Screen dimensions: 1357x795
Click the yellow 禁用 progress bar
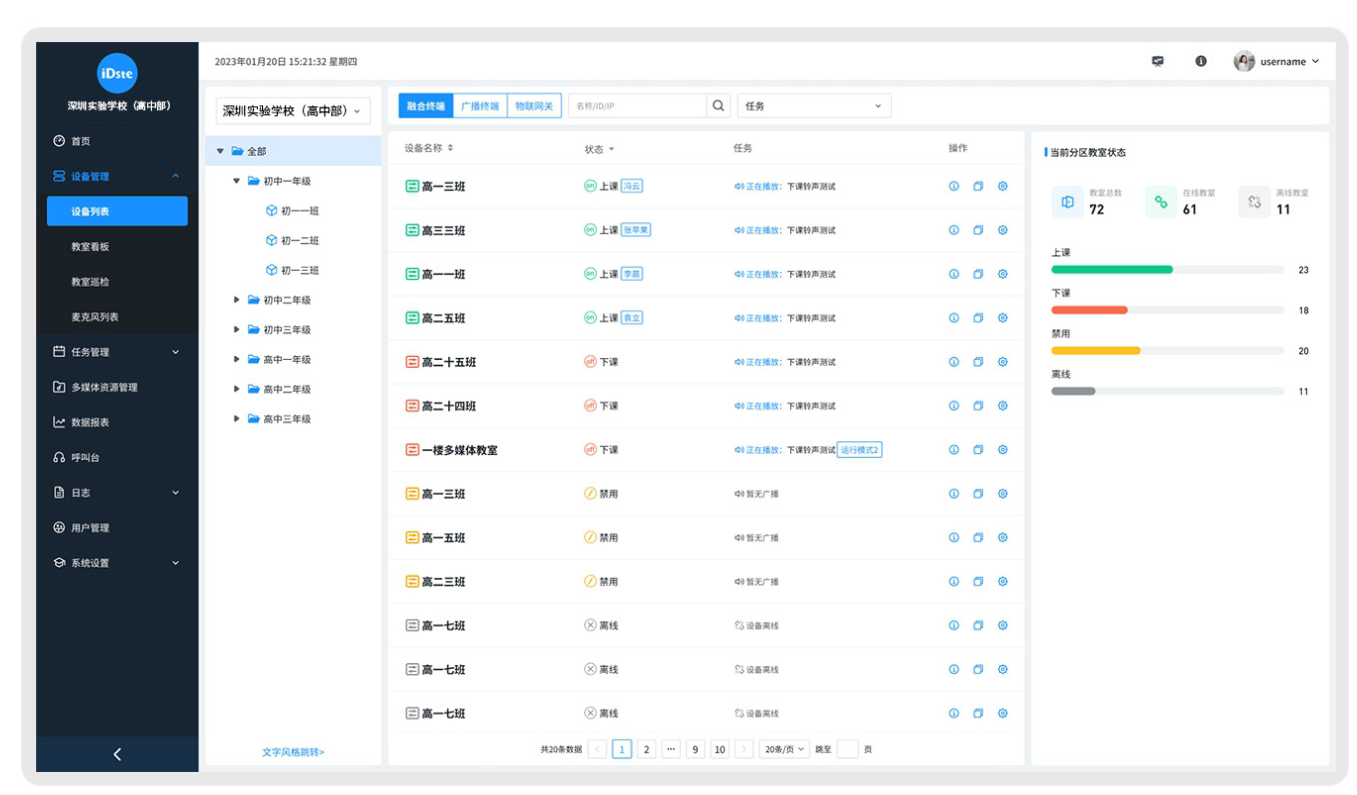click(1095, 351)
